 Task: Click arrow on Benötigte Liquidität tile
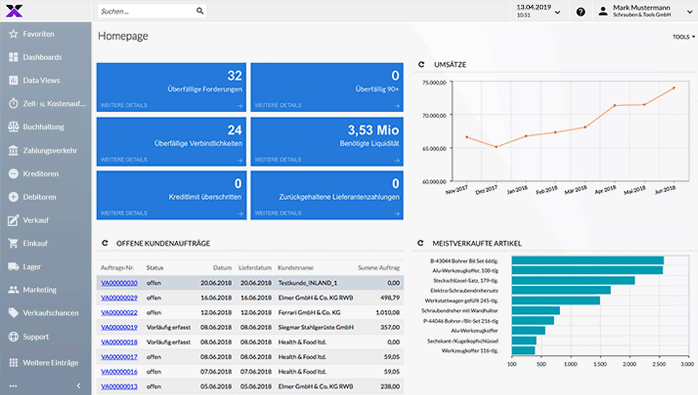pos(397,160)
